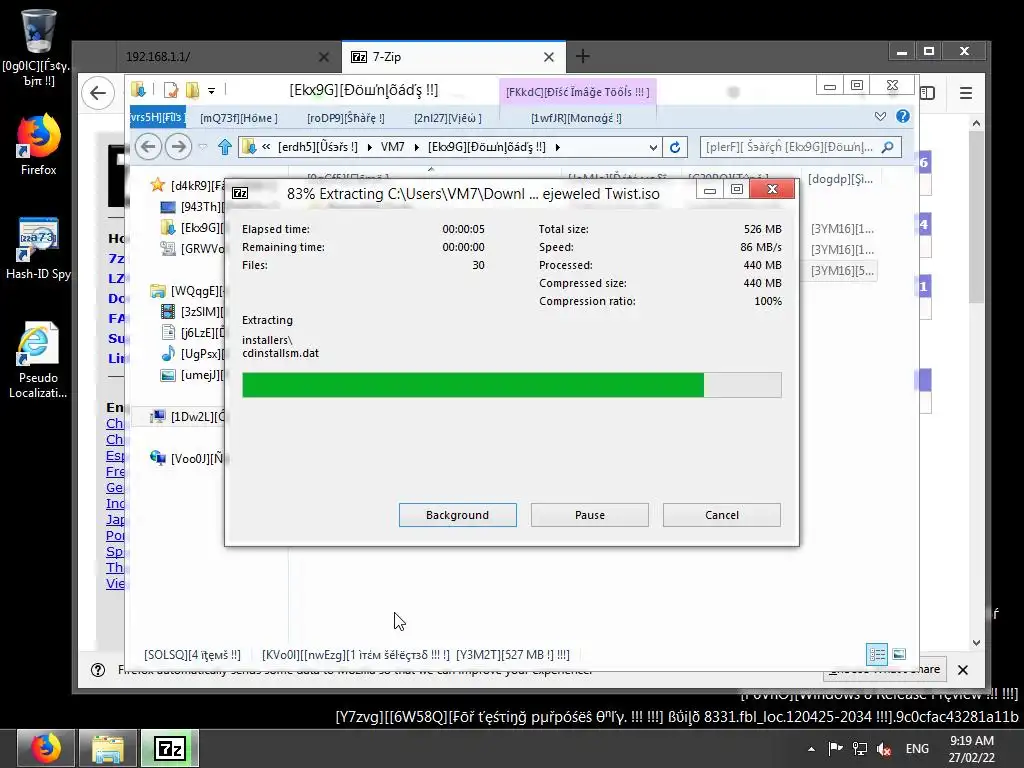Select the Pictures library [umejJ] item
This screenshot has height=768, width=1024.
[x=194, y=375]
